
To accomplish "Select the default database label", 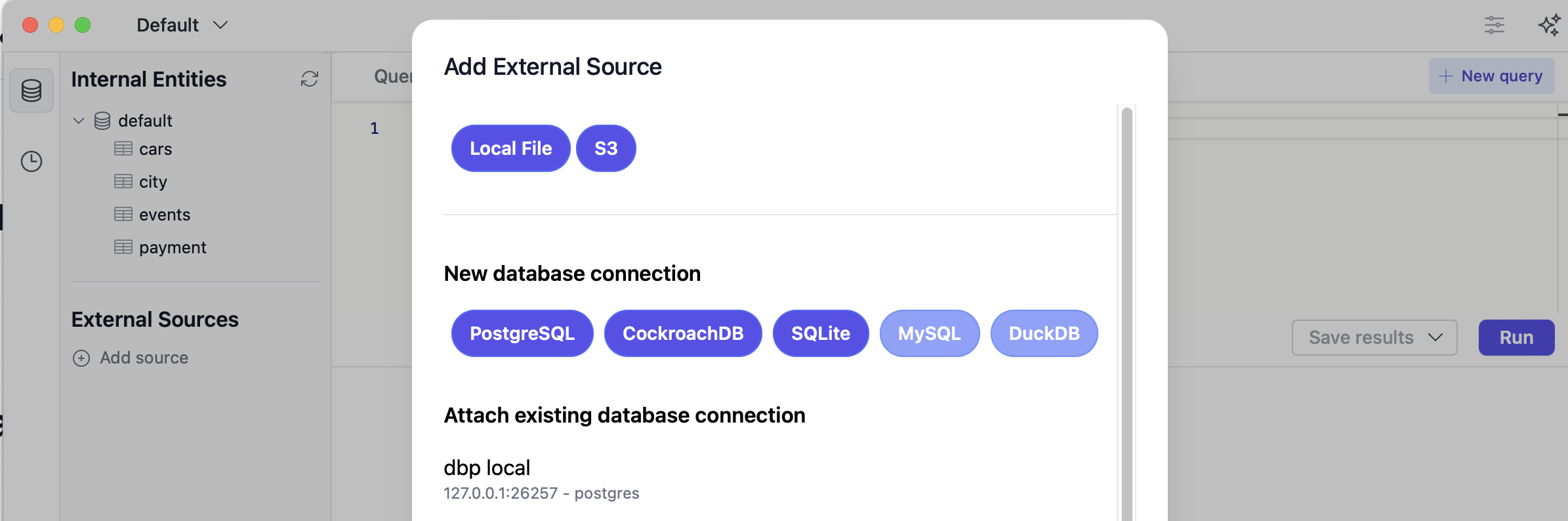I will pyautogui.click(x=145, y=121).
